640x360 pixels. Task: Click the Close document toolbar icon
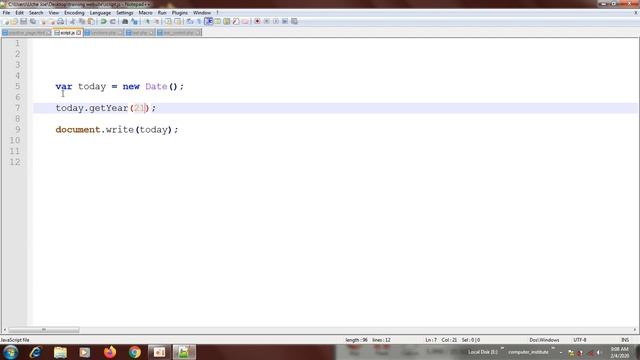(x=43, y=21)
